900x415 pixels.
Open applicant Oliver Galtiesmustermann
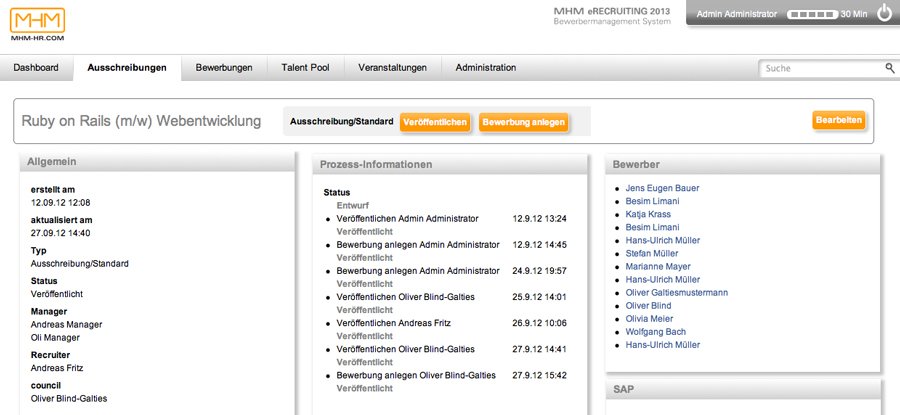pyautogui.click(x=676, y=293)
